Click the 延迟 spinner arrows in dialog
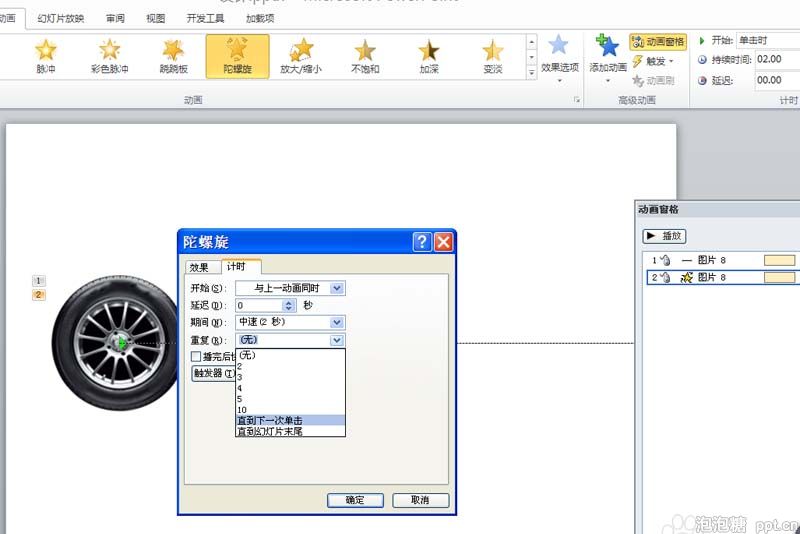 pyautogui.click(x=290, y=305)
